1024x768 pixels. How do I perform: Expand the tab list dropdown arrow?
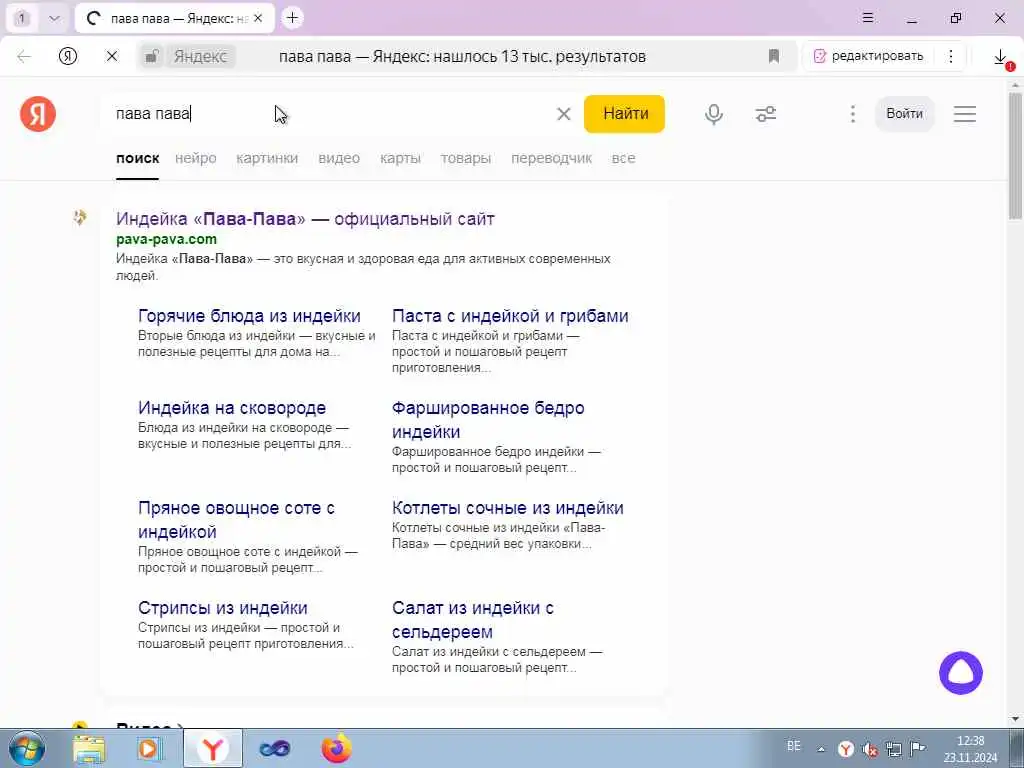coord(54,18)
